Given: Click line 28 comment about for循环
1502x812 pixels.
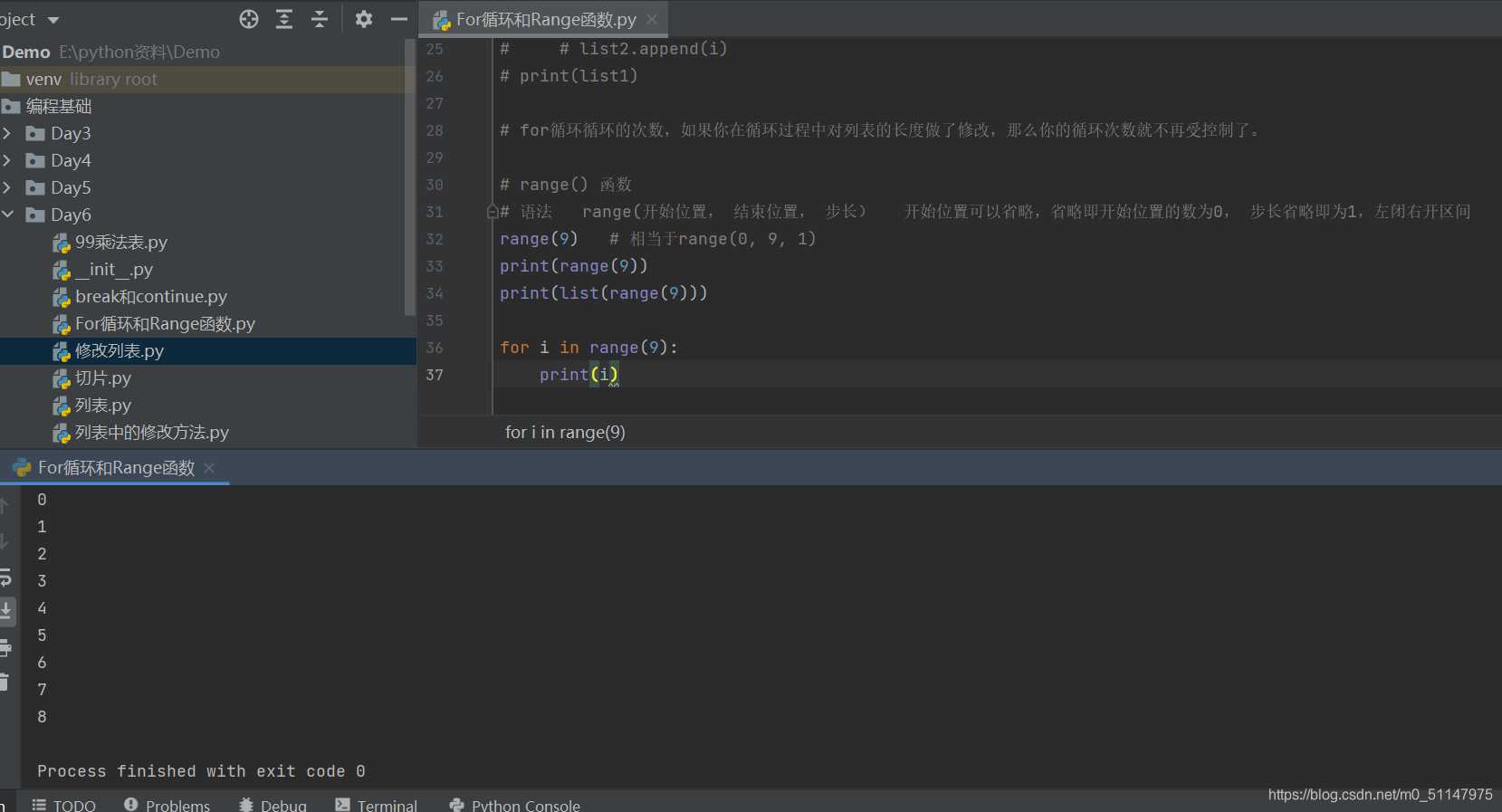Looking at the screenshot, I should [x=881, y=130].
